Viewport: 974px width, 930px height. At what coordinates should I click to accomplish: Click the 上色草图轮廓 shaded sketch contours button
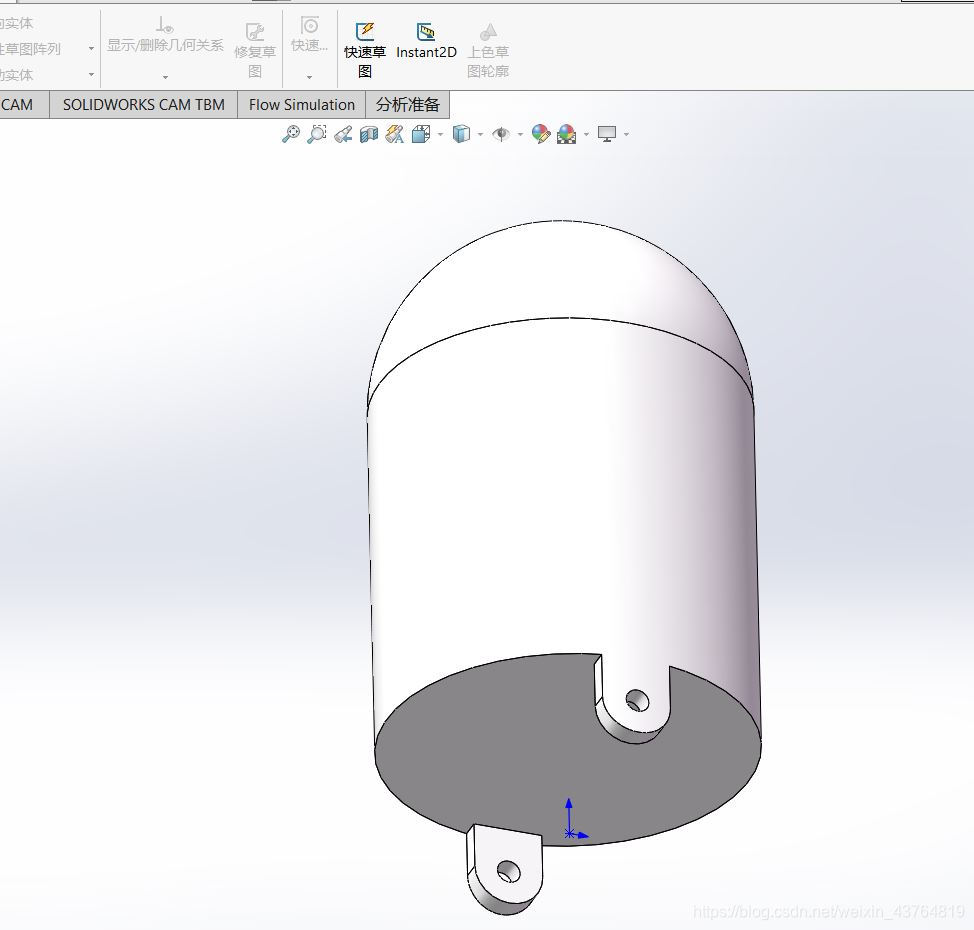488,50
